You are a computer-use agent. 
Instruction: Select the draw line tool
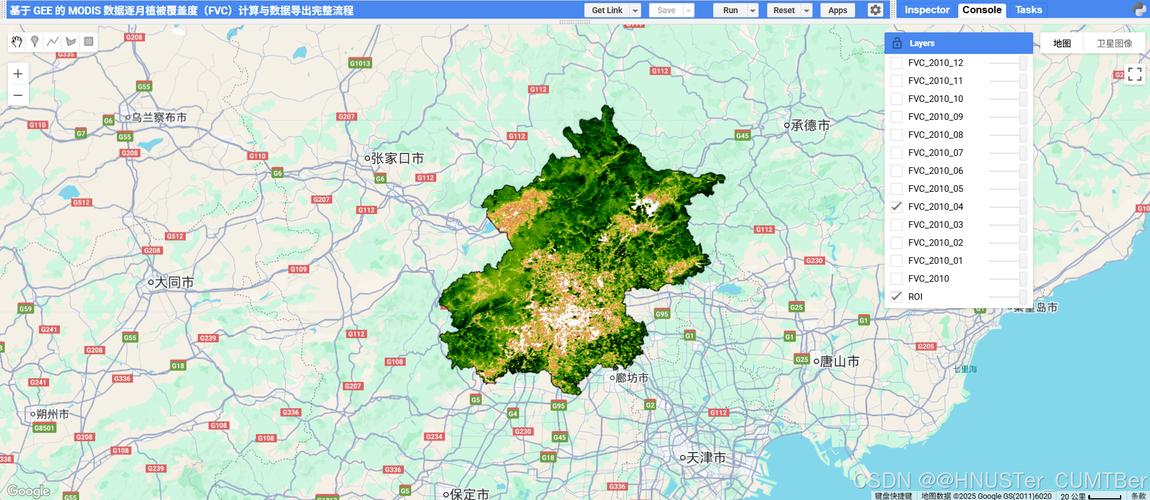53,42
